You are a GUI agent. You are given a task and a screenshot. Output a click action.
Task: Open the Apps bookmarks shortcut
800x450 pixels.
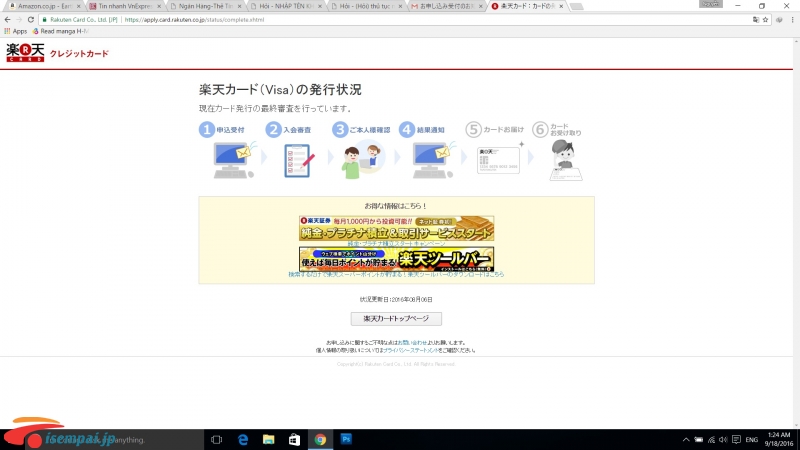(15, 31)
